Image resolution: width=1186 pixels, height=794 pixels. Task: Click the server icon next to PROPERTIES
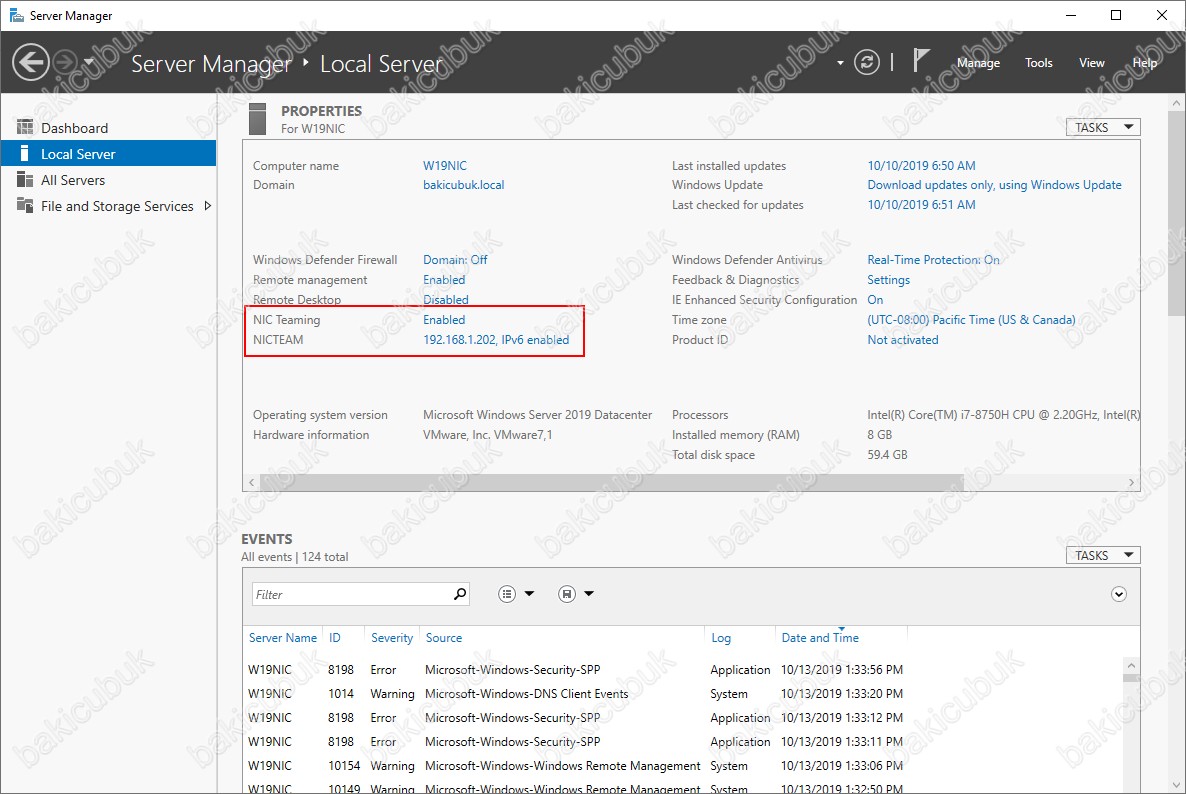pyautogui.click(x=257, y=119)
